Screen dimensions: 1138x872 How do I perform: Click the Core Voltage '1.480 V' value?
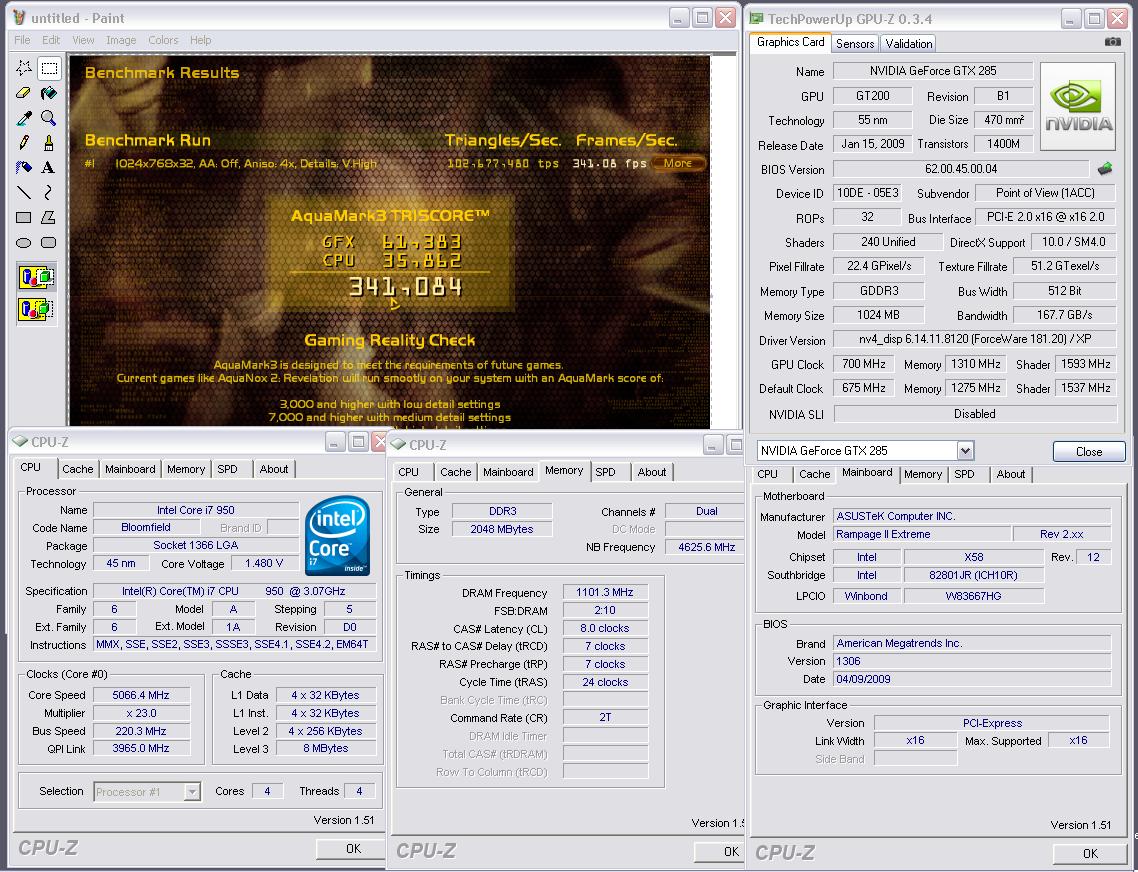[x=264, y=563]
